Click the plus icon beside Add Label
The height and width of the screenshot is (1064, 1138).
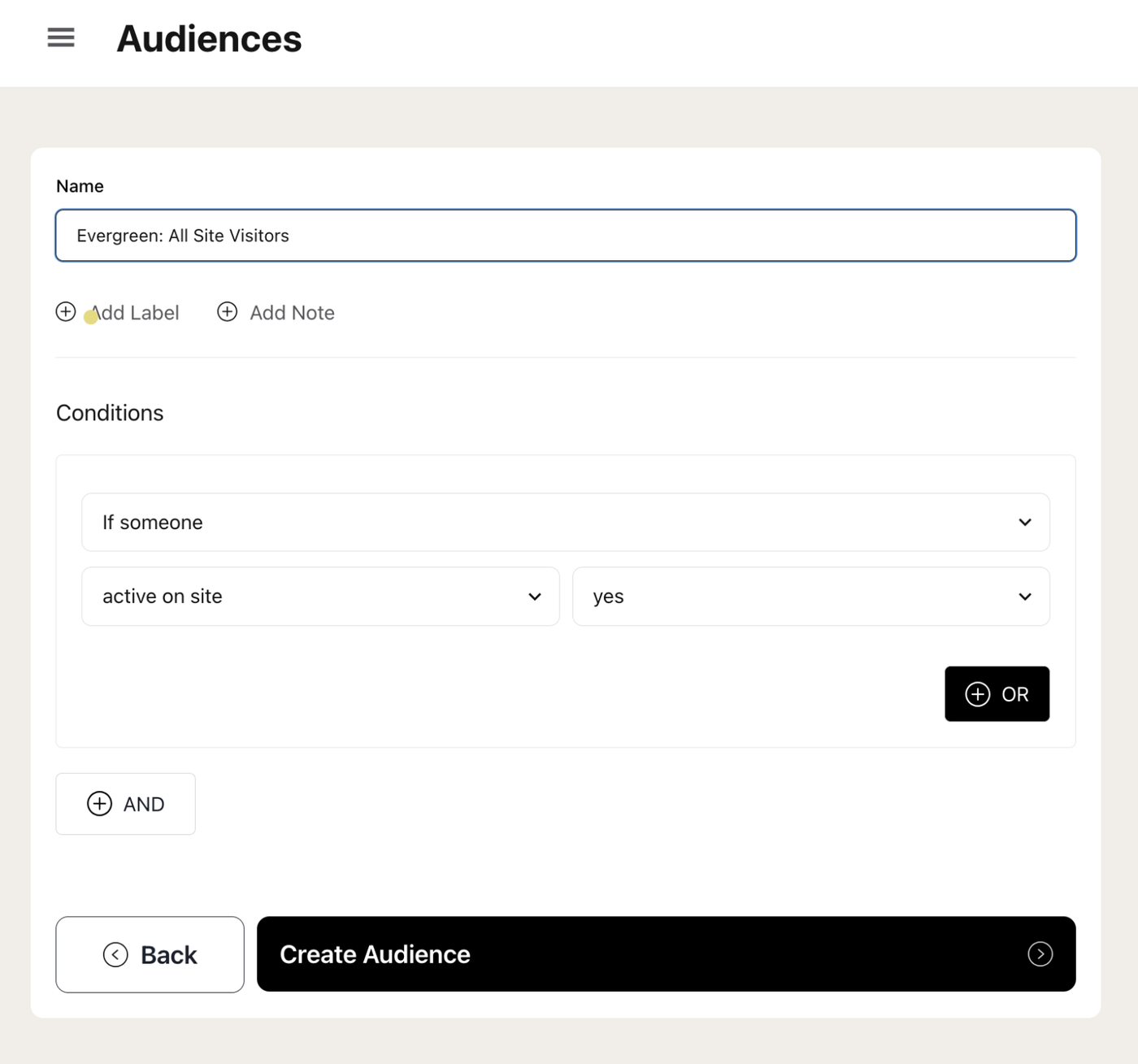pos(66,312)
